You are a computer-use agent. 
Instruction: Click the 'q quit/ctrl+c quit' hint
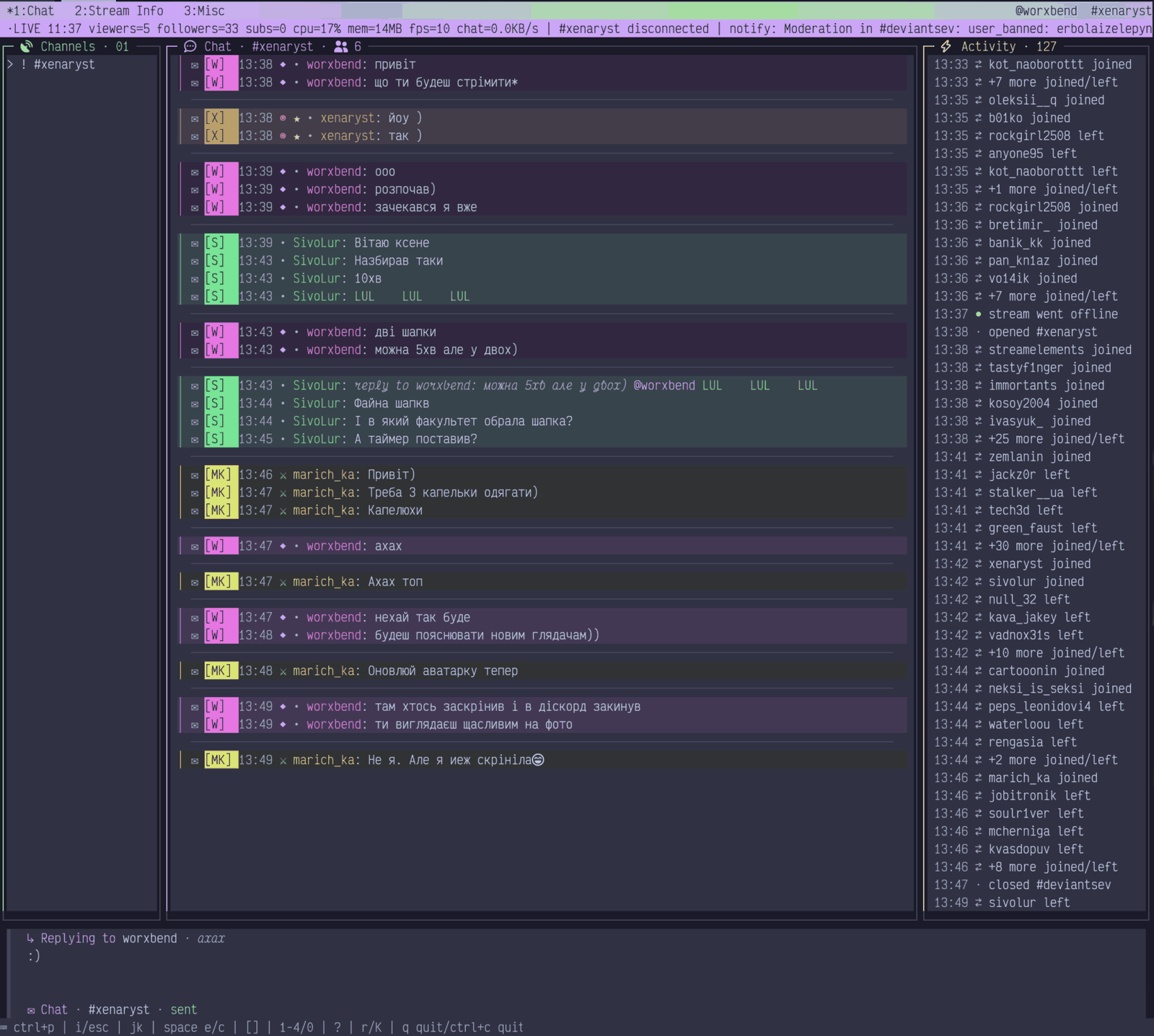point(462,1027)
